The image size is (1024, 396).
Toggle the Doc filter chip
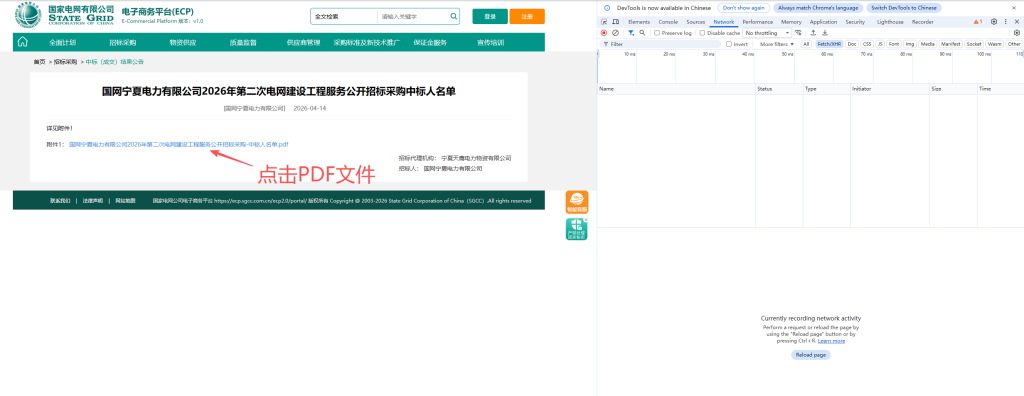point(852,44)
